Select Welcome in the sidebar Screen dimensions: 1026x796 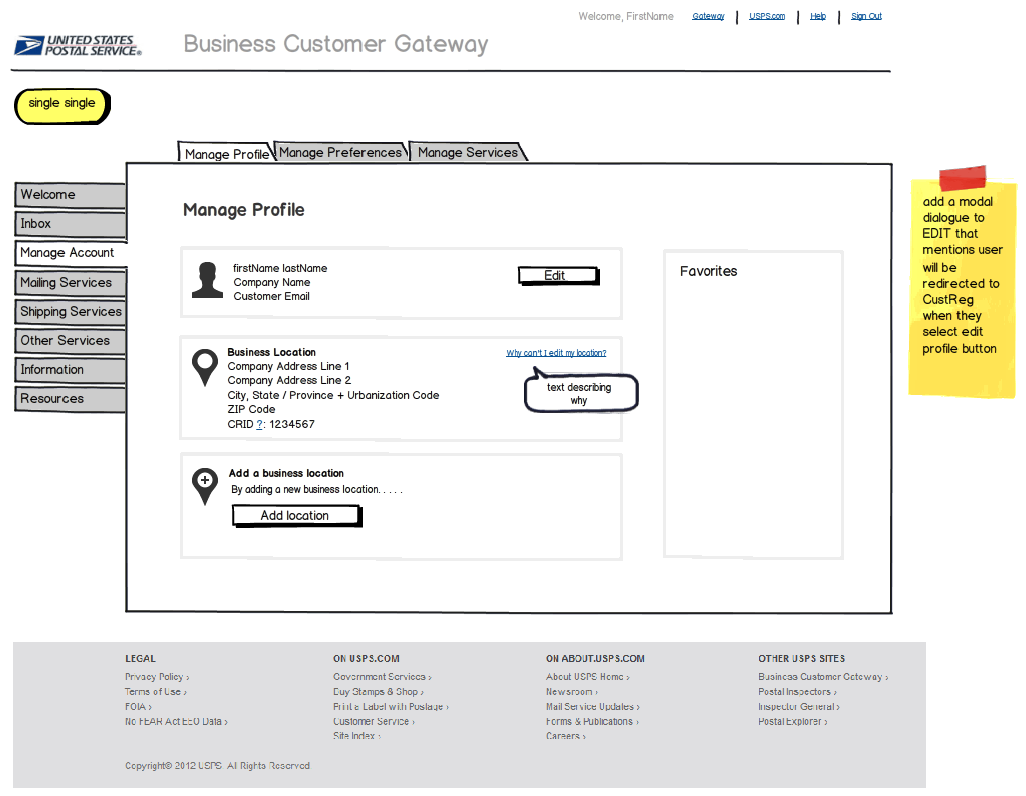click(70, 195)
